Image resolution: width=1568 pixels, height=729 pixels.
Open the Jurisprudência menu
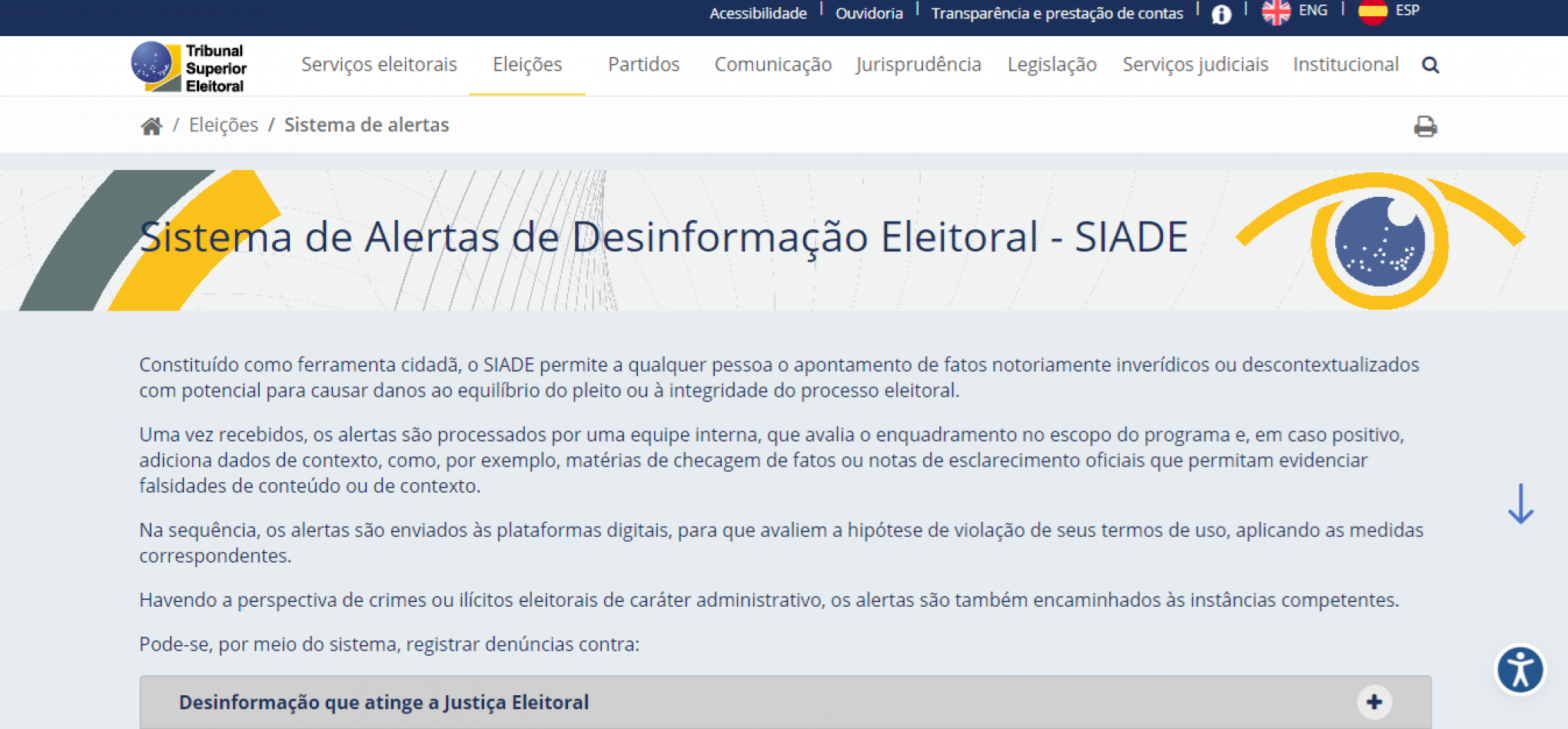click(x=919, y=65)
